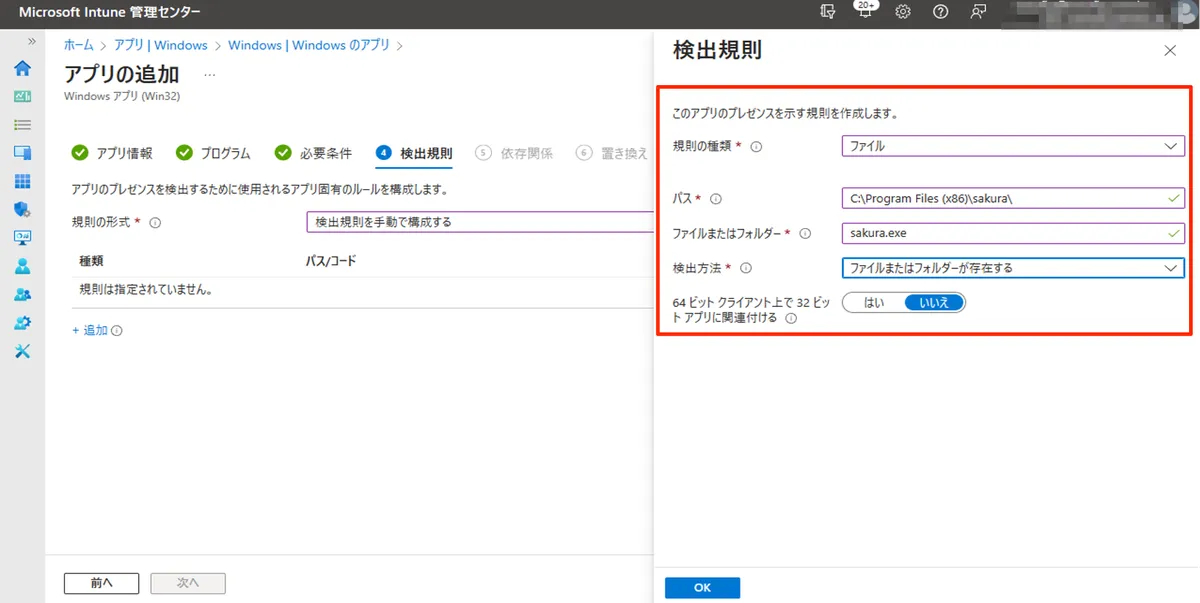
Task: Open the feedback icon in header
Action: coord(977,12)
